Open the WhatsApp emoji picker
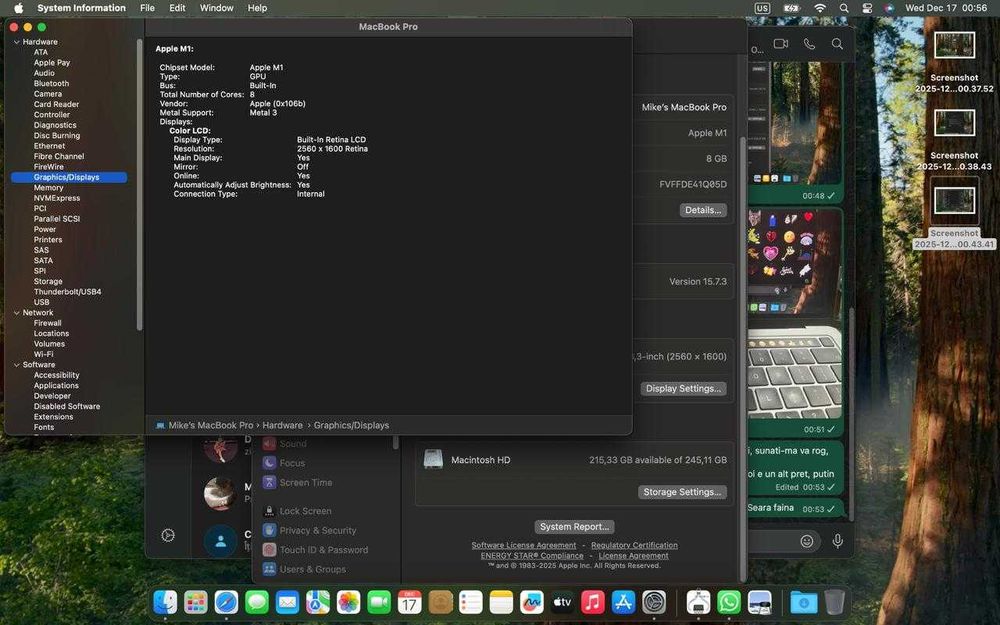This screenshot has height=625, width=1000. 807,541
